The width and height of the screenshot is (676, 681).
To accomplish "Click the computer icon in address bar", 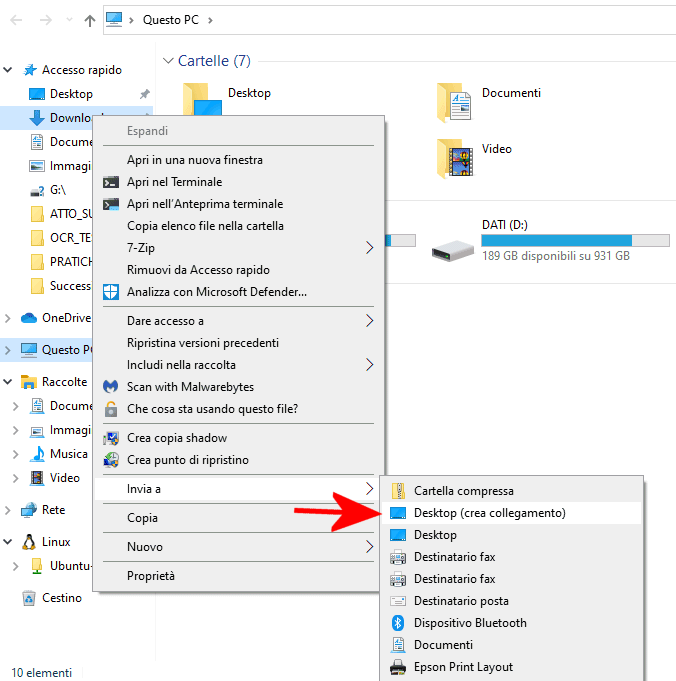I will [114, 20].
